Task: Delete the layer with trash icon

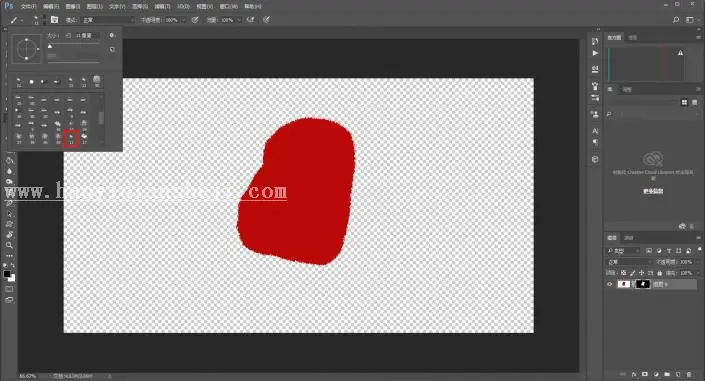Action: [689, 374]
